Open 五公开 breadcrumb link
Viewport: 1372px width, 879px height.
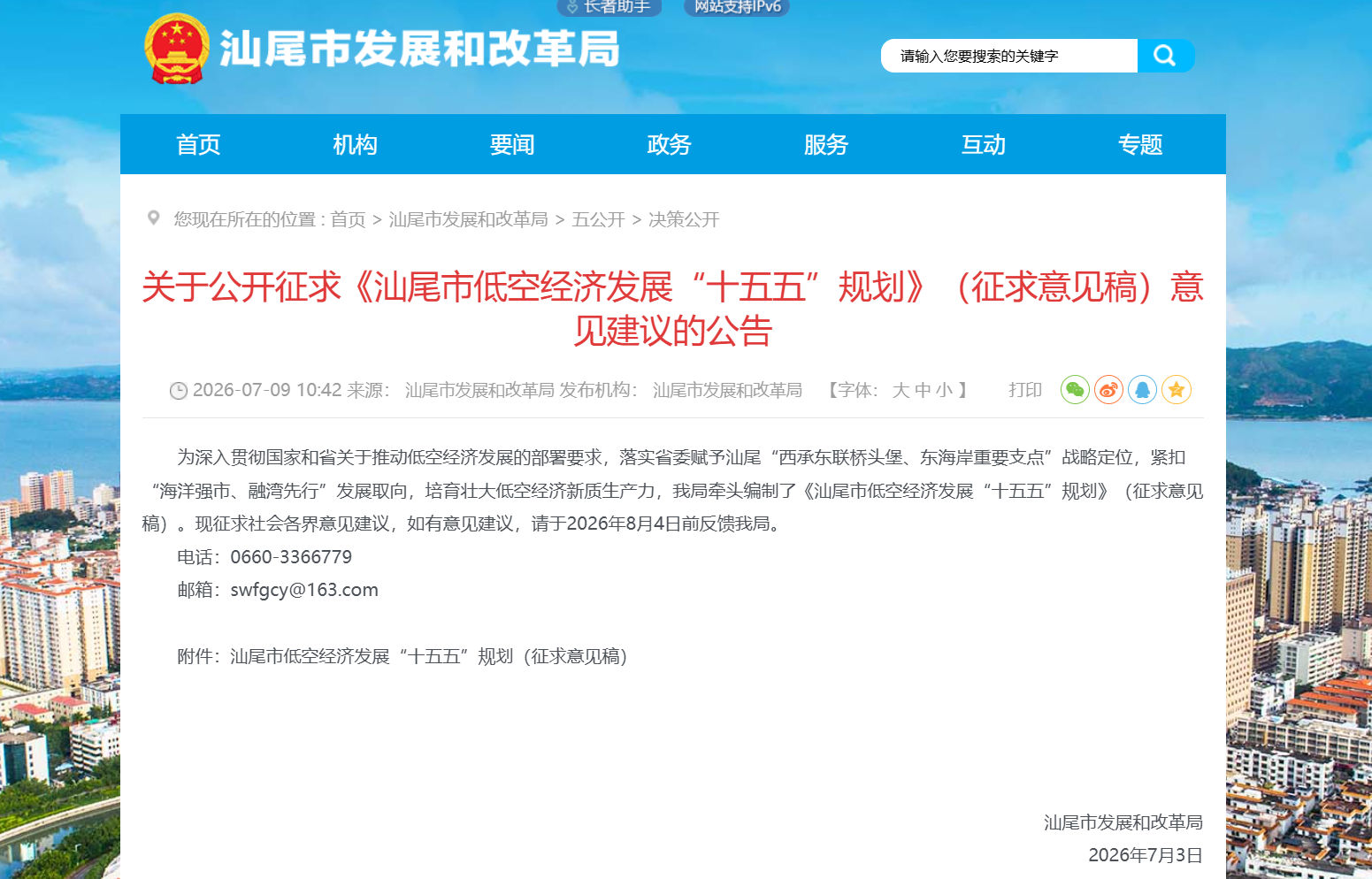[598, 219]
